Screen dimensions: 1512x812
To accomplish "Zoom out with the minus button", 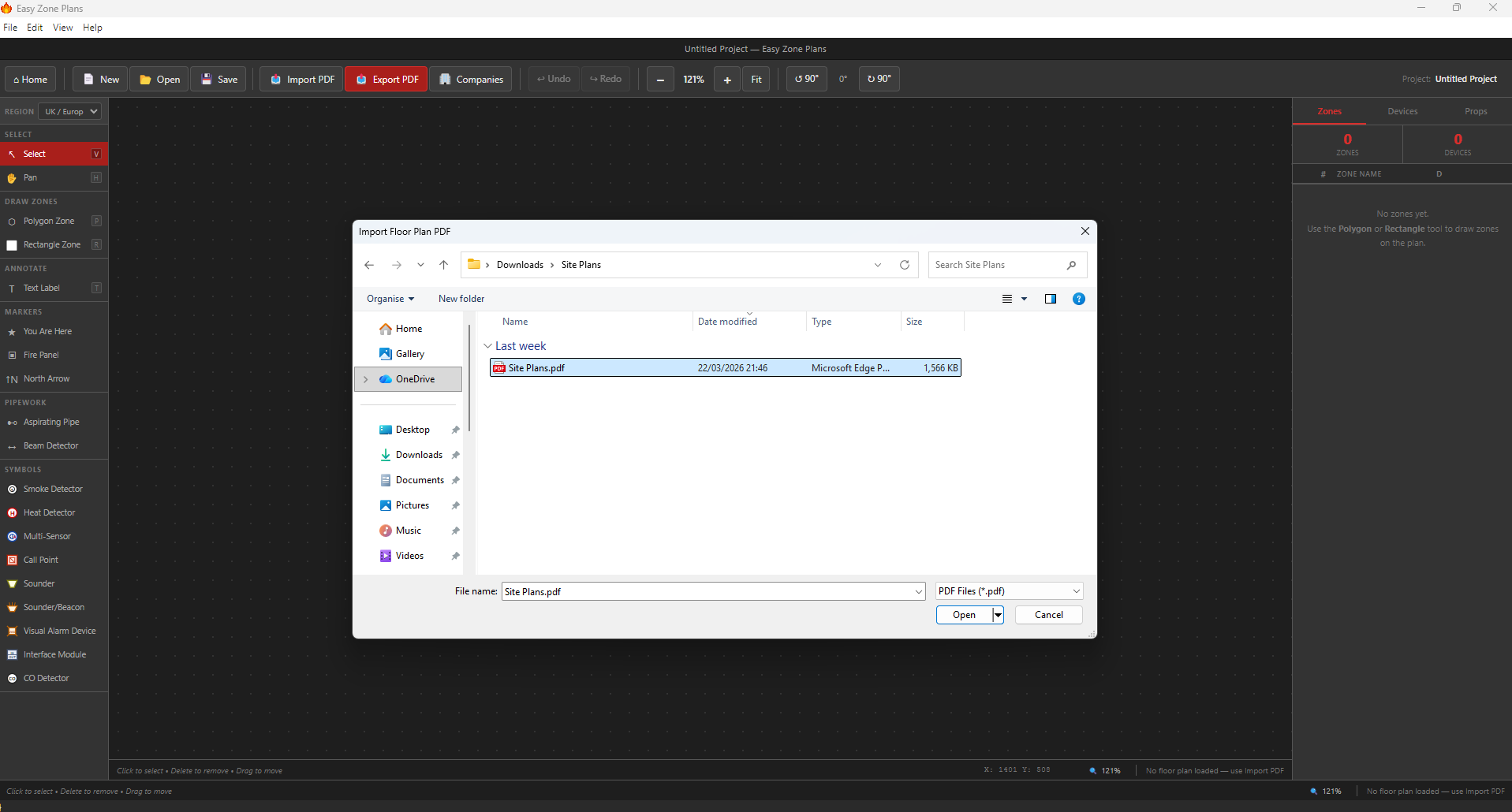I will [x=660, y=79].
